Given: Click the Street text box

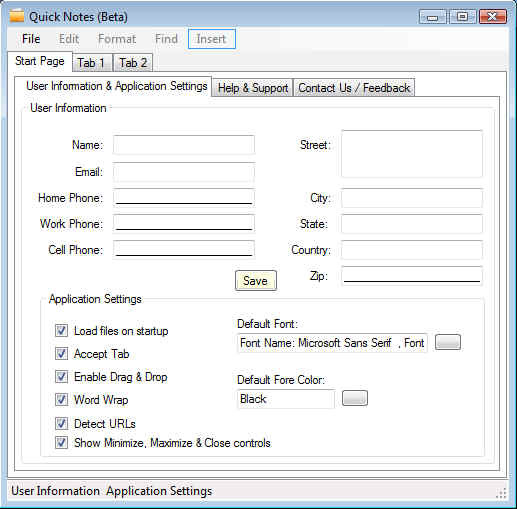Looking at the screenshot, I should tap(412, 154).
